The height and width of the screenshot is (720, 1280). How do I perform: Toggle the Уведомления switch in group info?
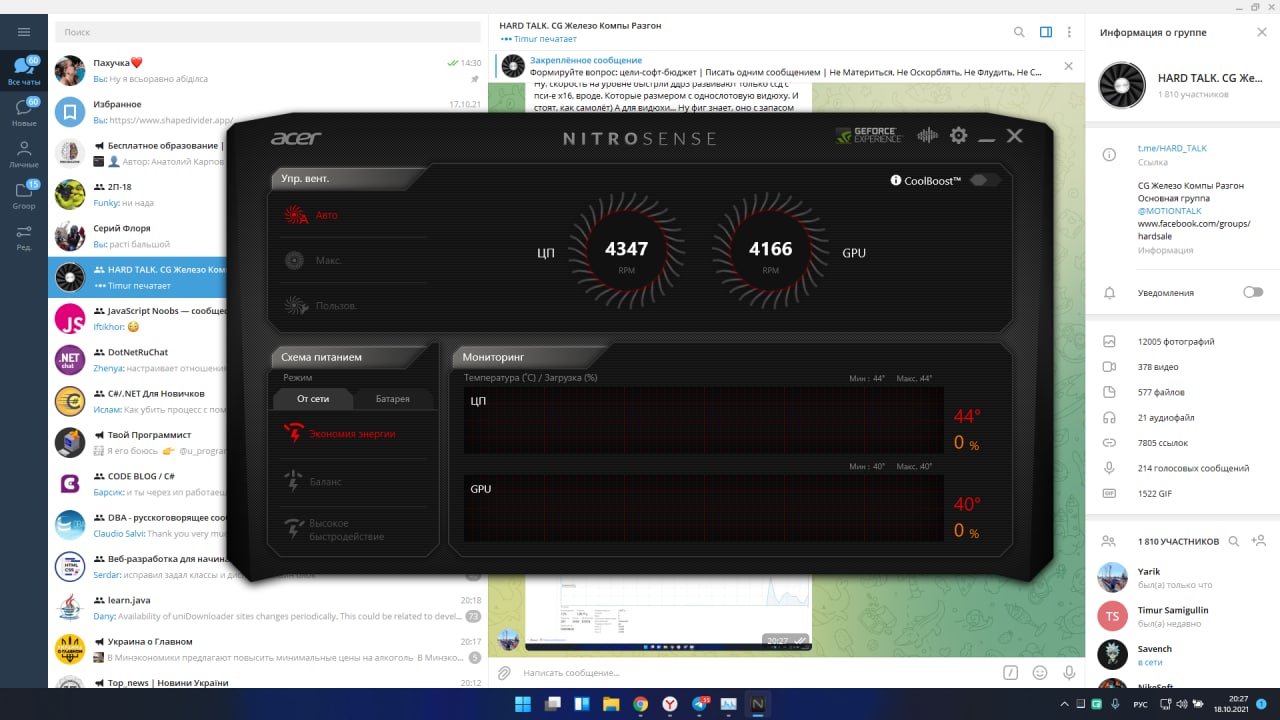click(x=1252, y=292)
